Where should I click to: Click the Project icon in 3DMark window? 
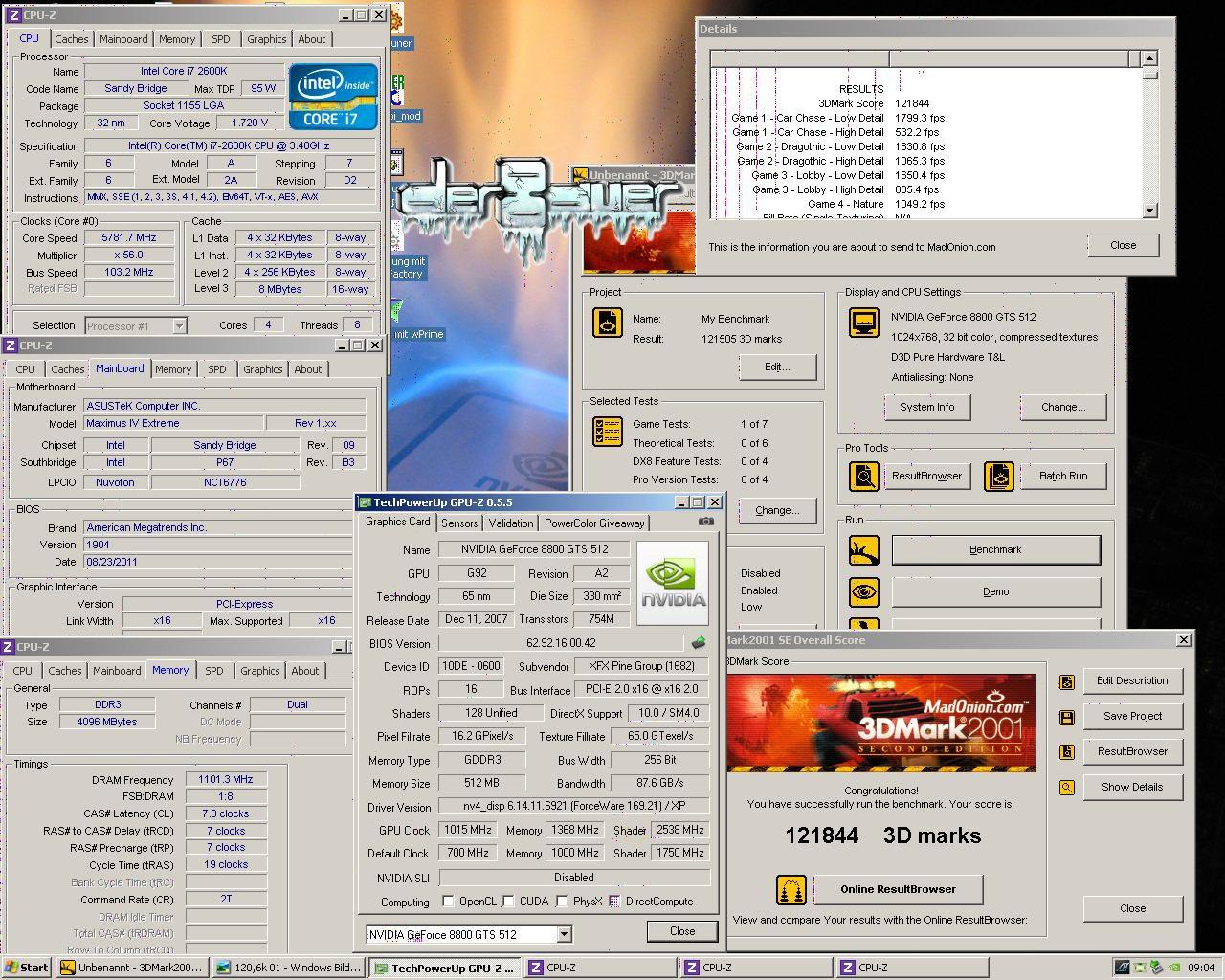pos(608,323)
